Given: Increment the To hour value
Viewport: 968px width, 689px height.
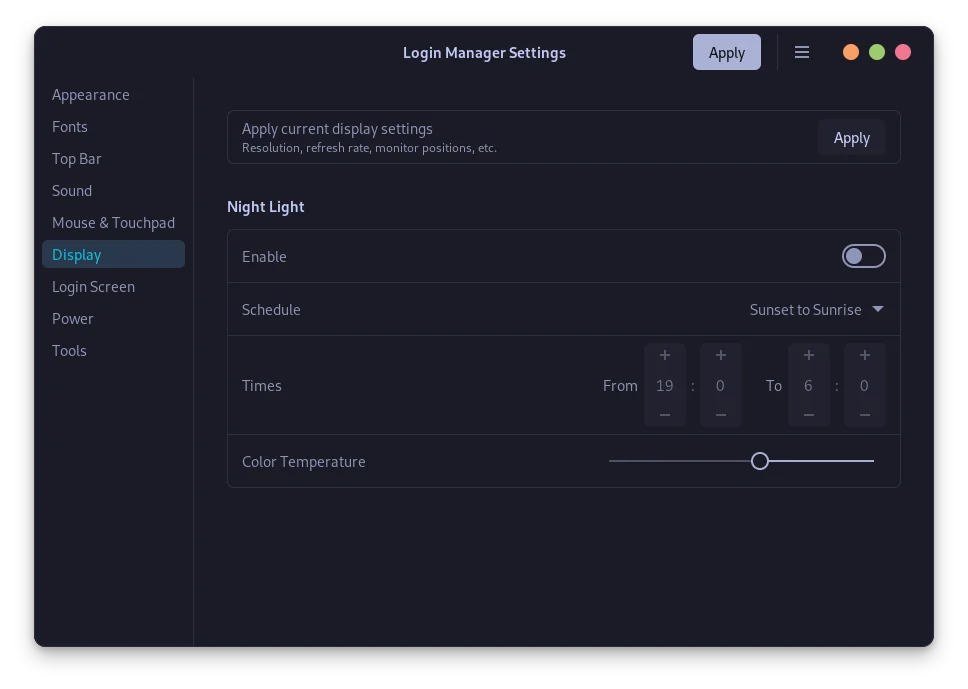Looking at the screenshot, I should pos(808,354).
